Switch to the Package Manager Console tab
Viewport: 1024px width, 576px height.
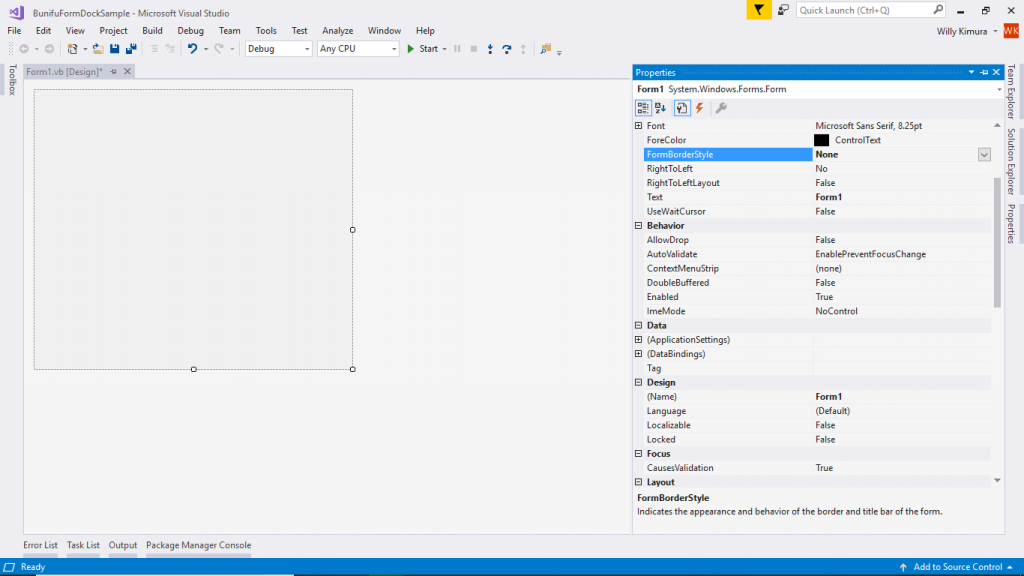[x=197, y=545]
